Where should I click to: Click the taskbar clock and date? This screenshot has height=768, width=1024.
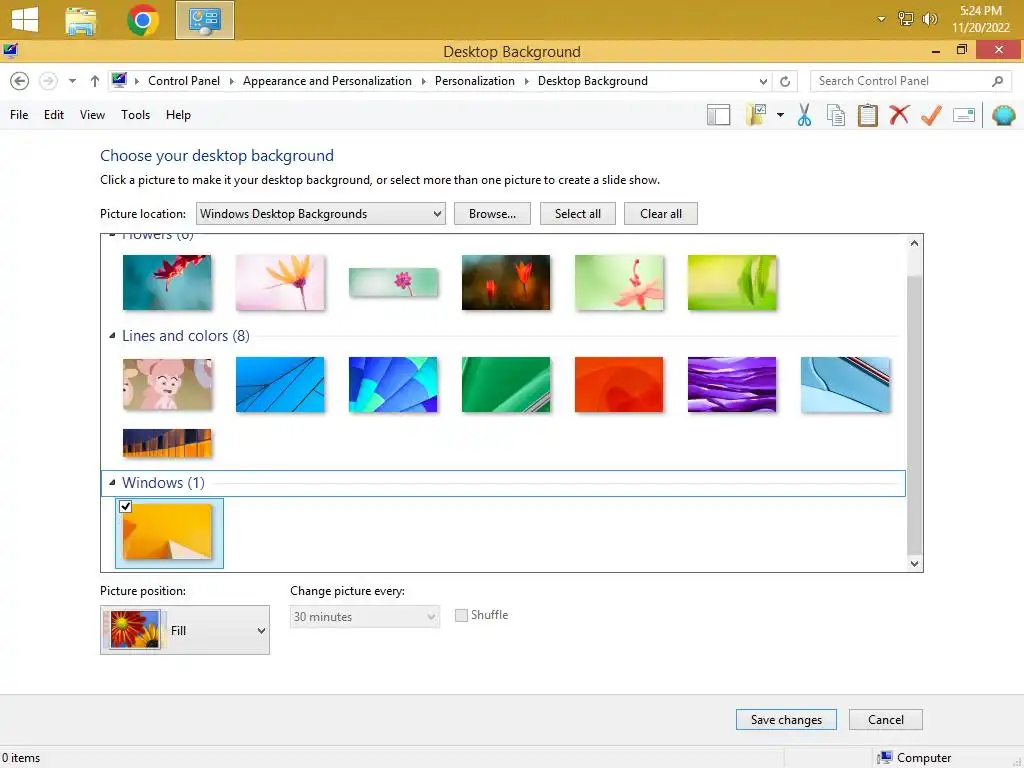click(980, 19)
